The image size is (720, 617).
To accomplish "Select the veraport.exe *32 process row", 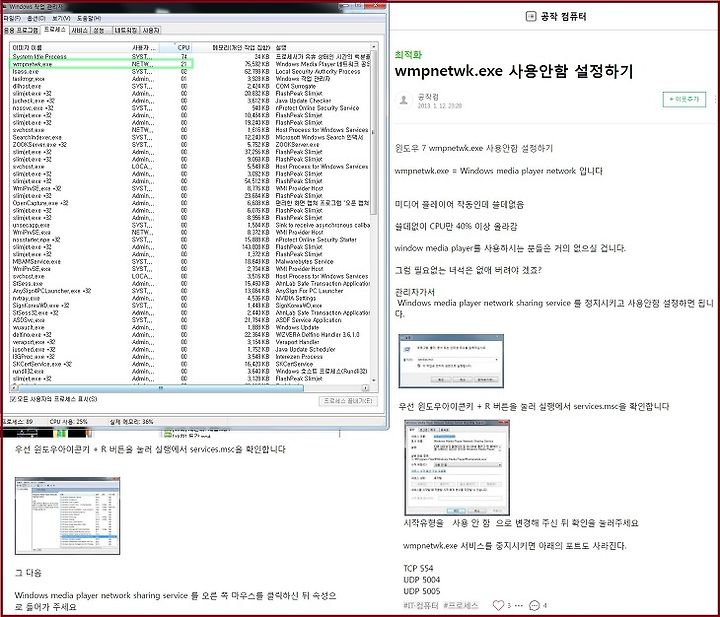I will click(191, 342).
